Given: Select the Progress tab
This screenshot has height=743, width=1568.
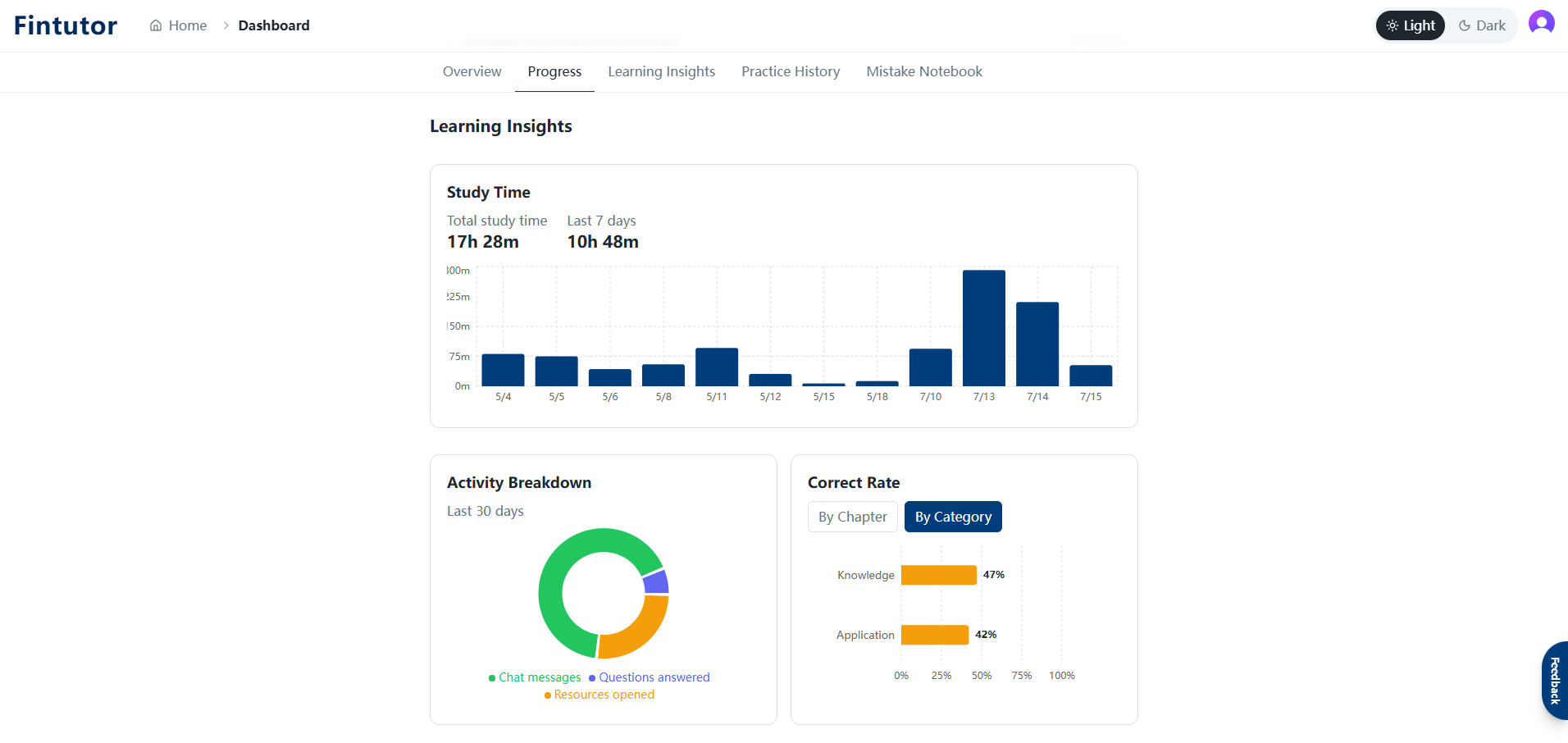Looking at the screenshot, I should [554, 71].
